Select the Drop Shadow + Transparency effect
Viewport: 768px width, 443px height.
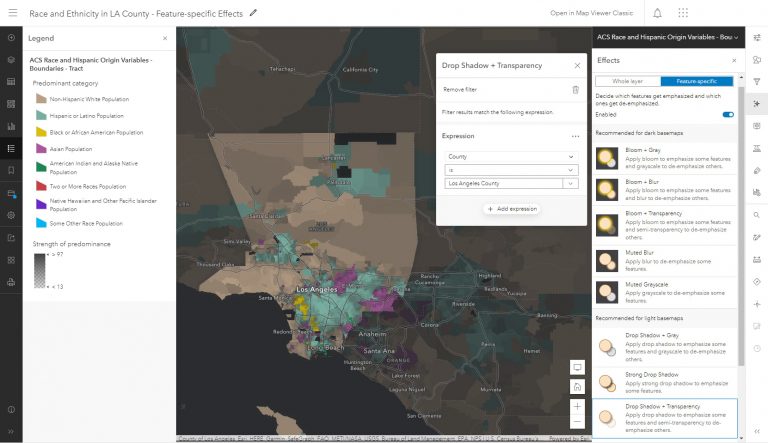[665, 418]
